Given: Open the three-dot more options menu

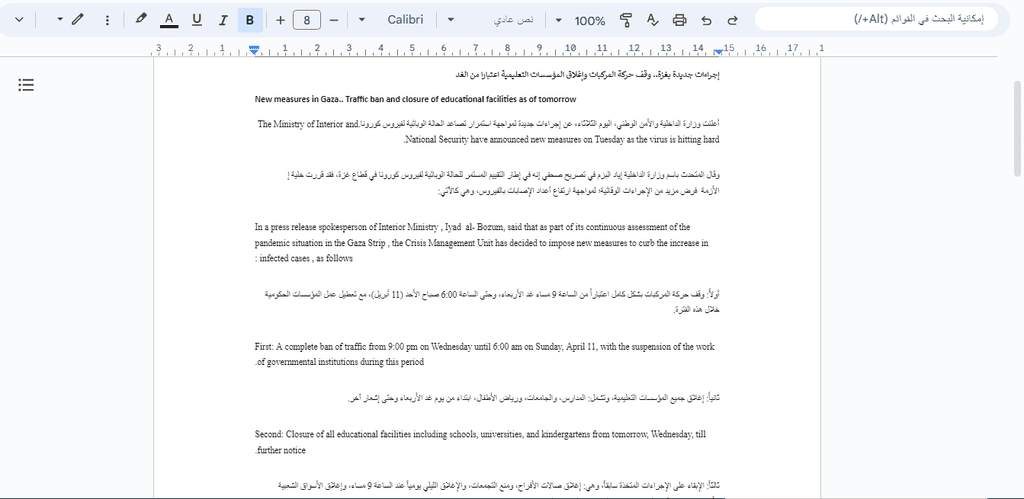Looking at the screenshot, I should tap(108, 20).
